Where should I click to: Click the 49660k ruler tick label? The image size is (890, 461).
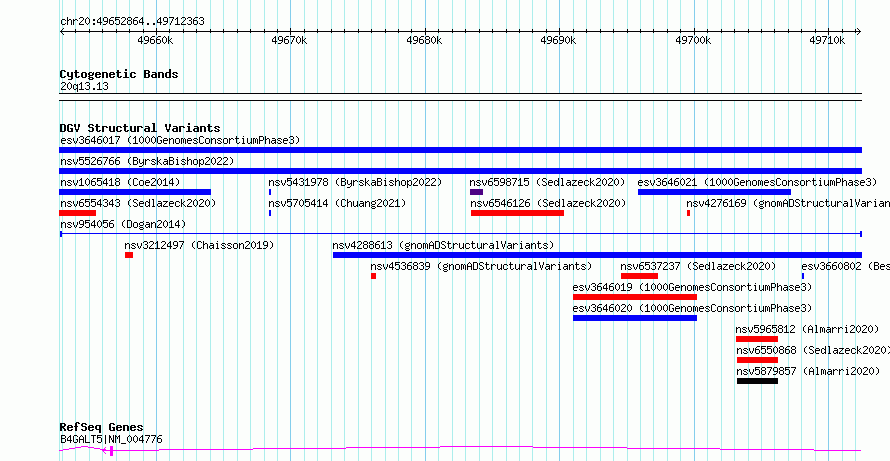pos(156,40)
